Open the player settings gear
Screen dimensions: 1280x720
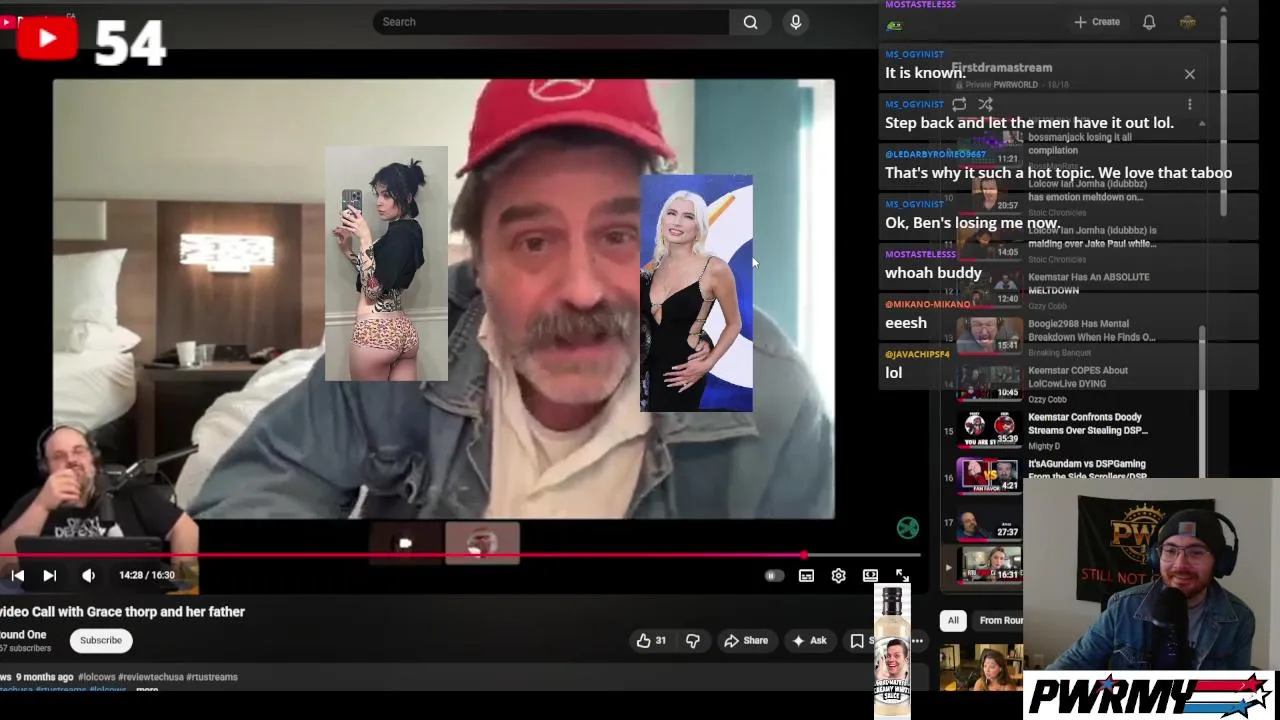coord(838,576)
